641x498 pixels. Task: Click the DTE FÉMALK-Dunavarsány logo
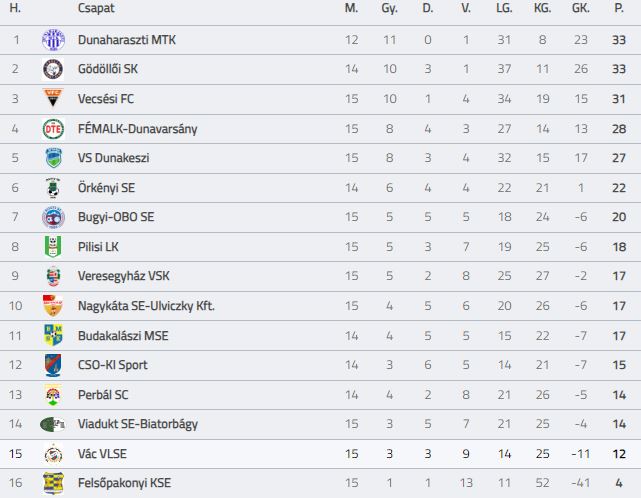coord(54,128)
